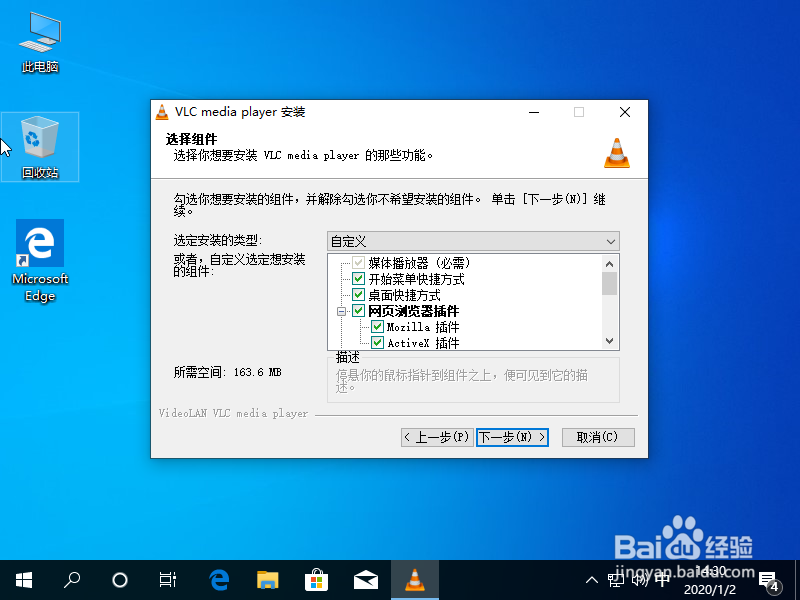This screenshot has width=800, height=600.
Task: Click the disabled 媒体播放器 (必需) checkbox
Action: [x=358, y=263]
